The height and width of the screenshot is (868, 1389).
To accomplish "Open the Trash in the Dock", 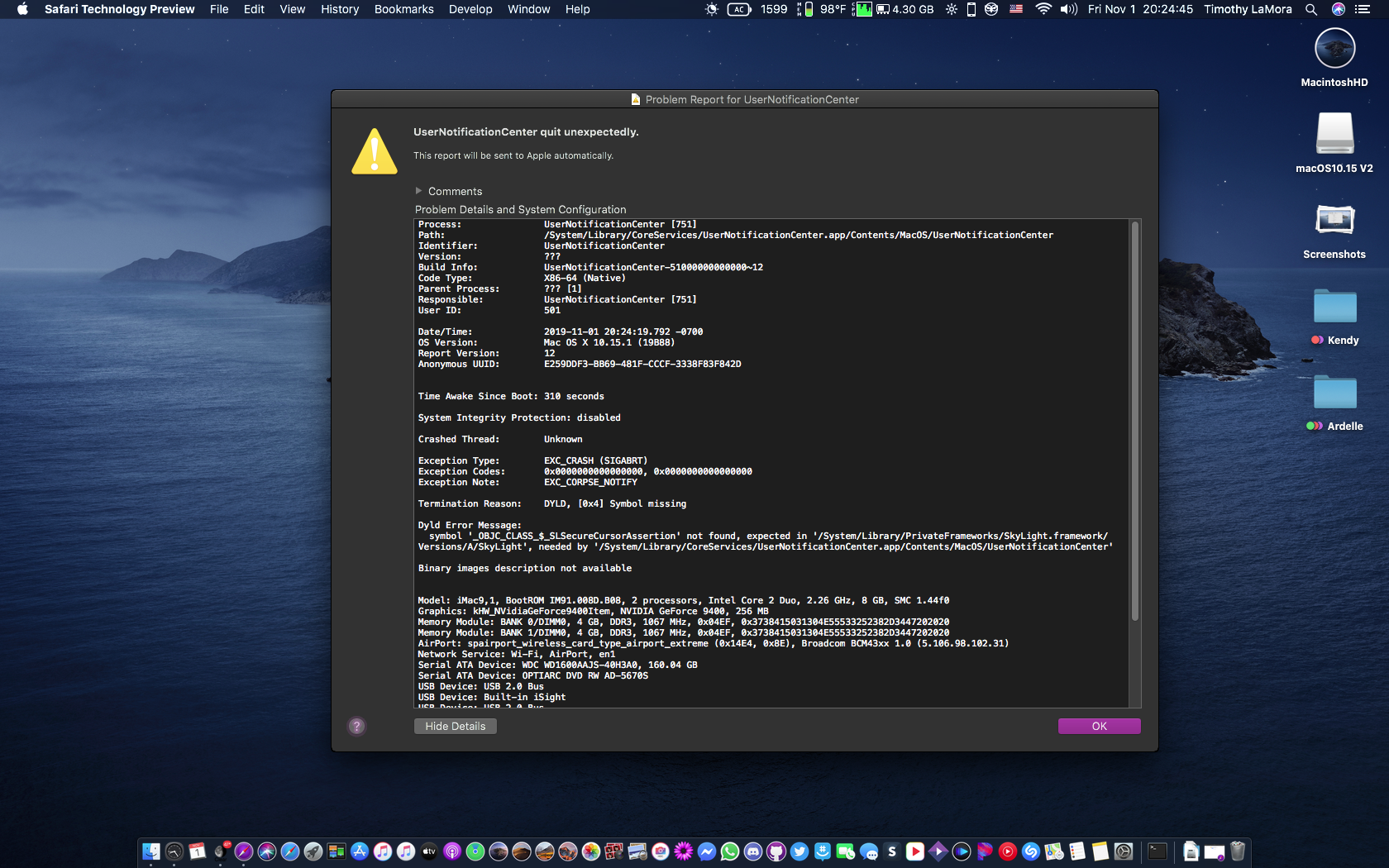I will pos(1237,851).
